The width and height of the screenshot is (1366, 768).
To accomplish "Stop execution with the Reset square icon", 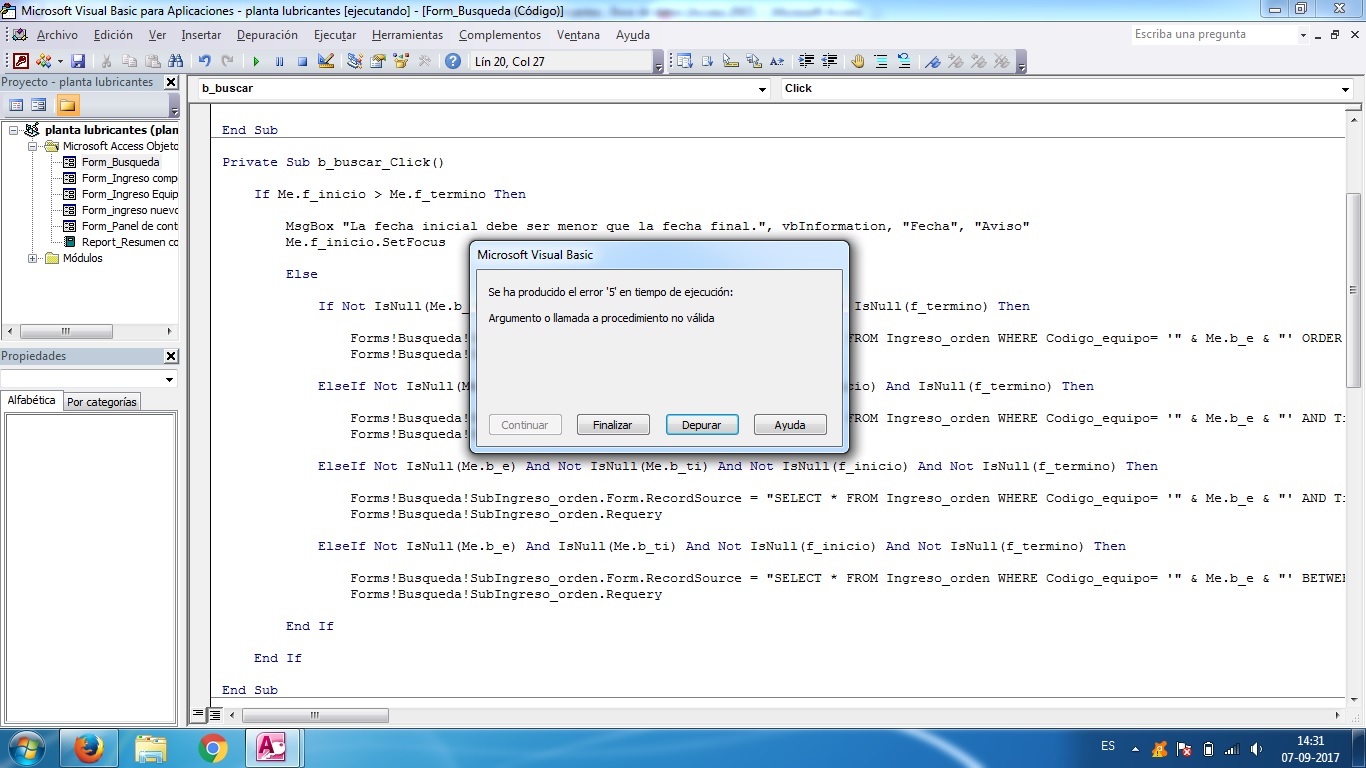I will point(302,61).
